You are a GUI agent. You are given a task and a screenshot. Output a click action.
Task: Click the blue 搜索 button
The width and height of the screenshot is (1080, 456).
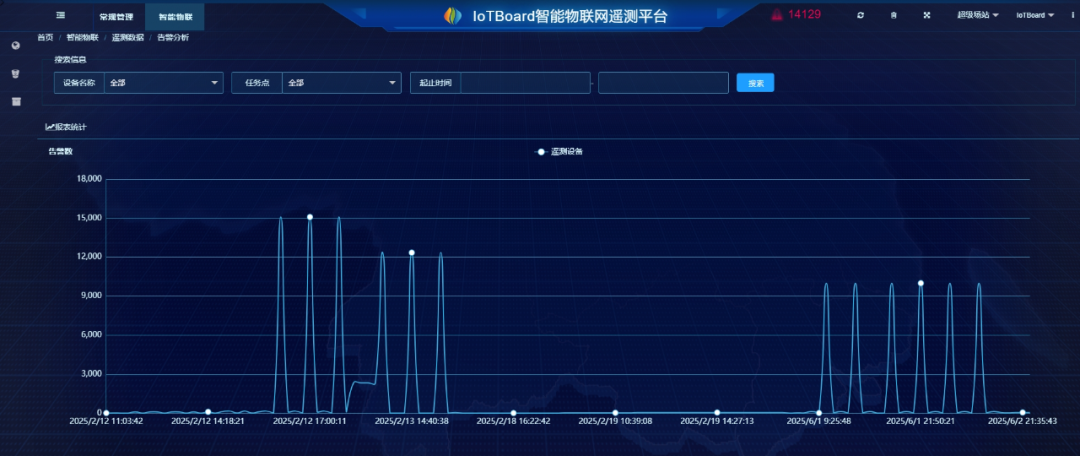point(756,83)
